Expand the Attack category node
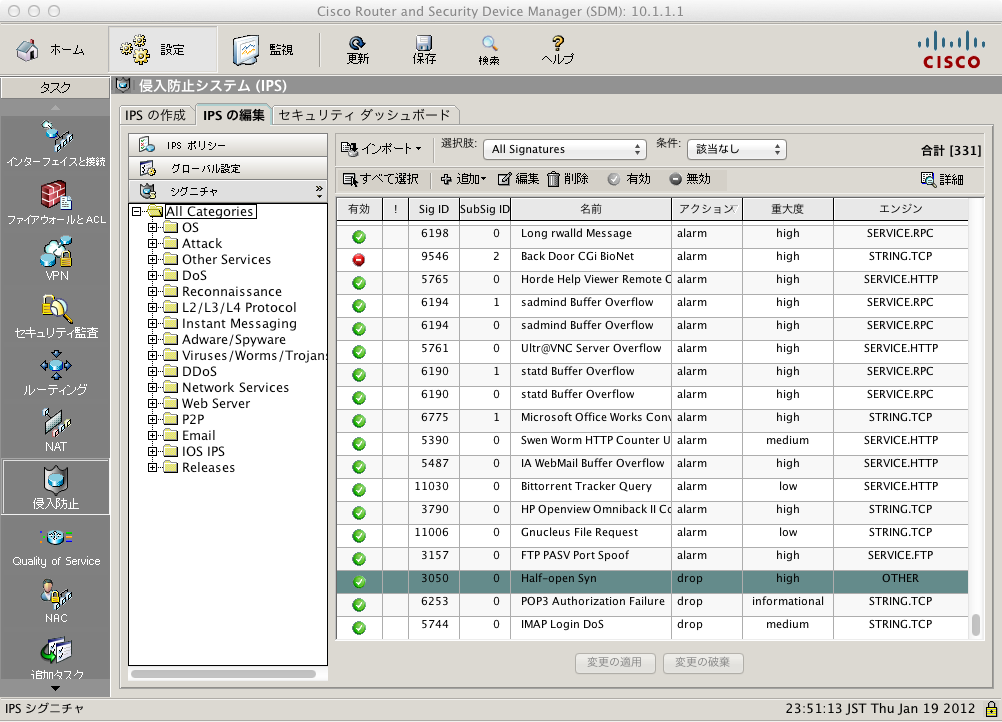The image size is (1002, 722). click(x=152, y=243)
